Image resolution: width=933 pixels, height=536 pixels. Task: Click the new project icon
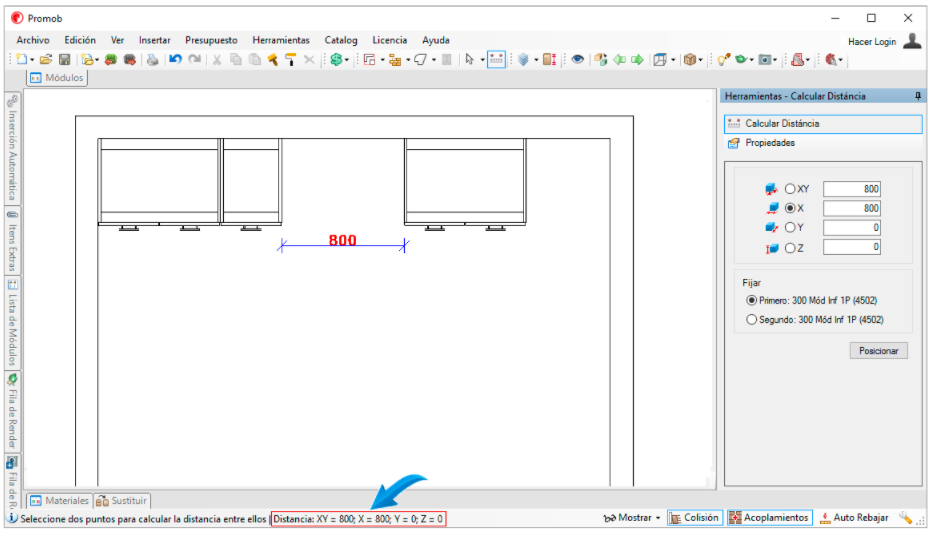pyautogui.click(x=21, y=59)
